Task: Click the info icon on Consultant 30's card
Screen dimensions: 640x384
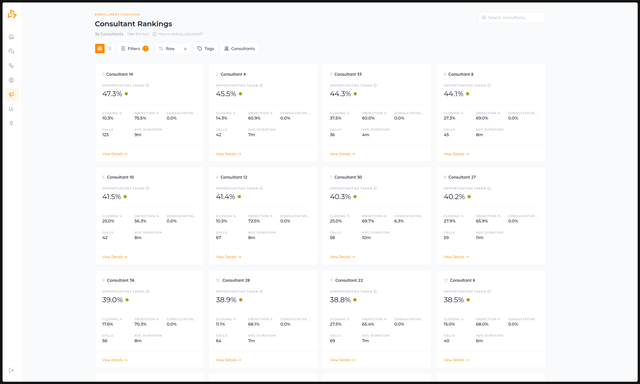Action: 375,188
